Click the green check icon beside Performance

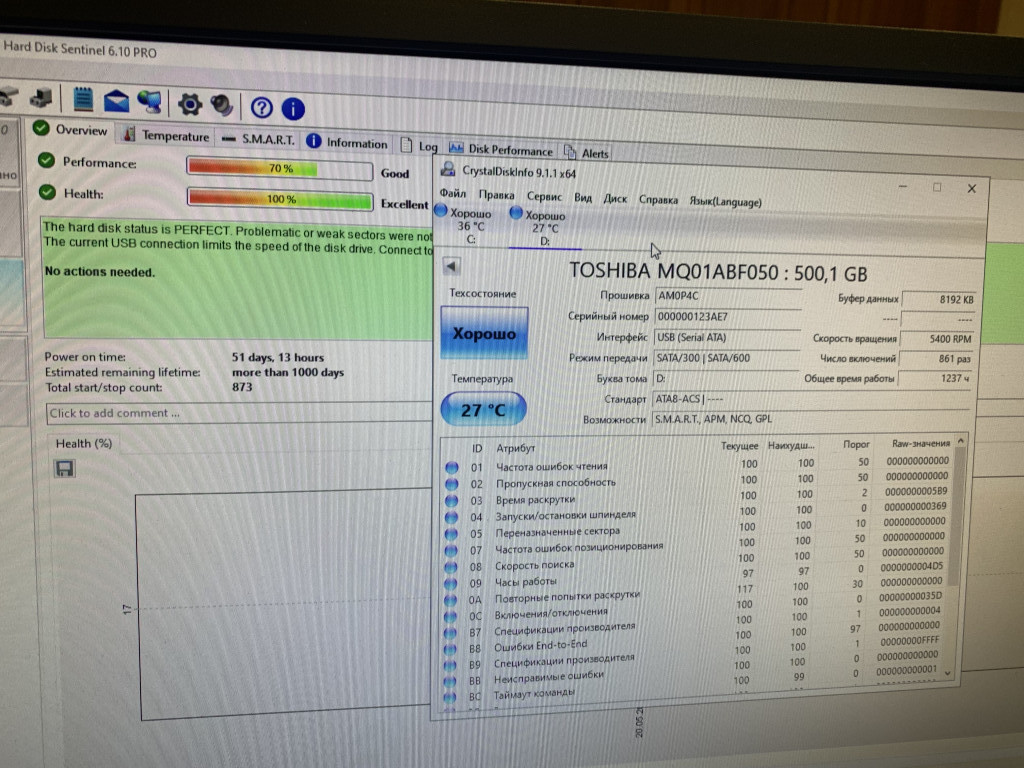pos(46,160)
